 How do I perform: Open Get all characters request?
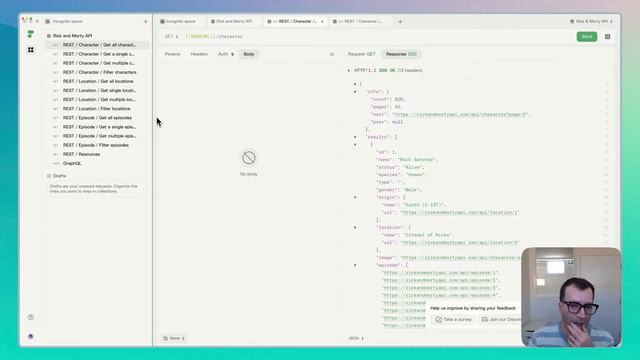[97, 45]
